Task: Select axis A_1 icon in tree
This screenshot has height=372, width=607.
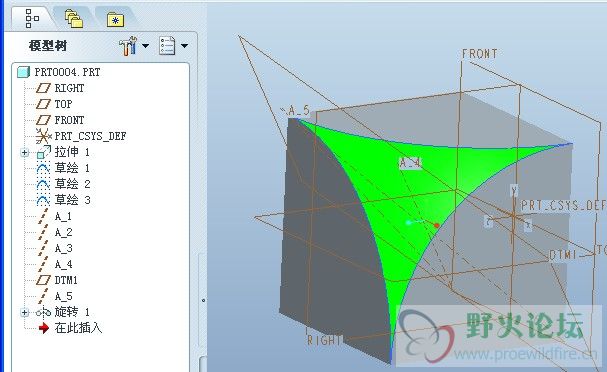Action: (43, 216)
